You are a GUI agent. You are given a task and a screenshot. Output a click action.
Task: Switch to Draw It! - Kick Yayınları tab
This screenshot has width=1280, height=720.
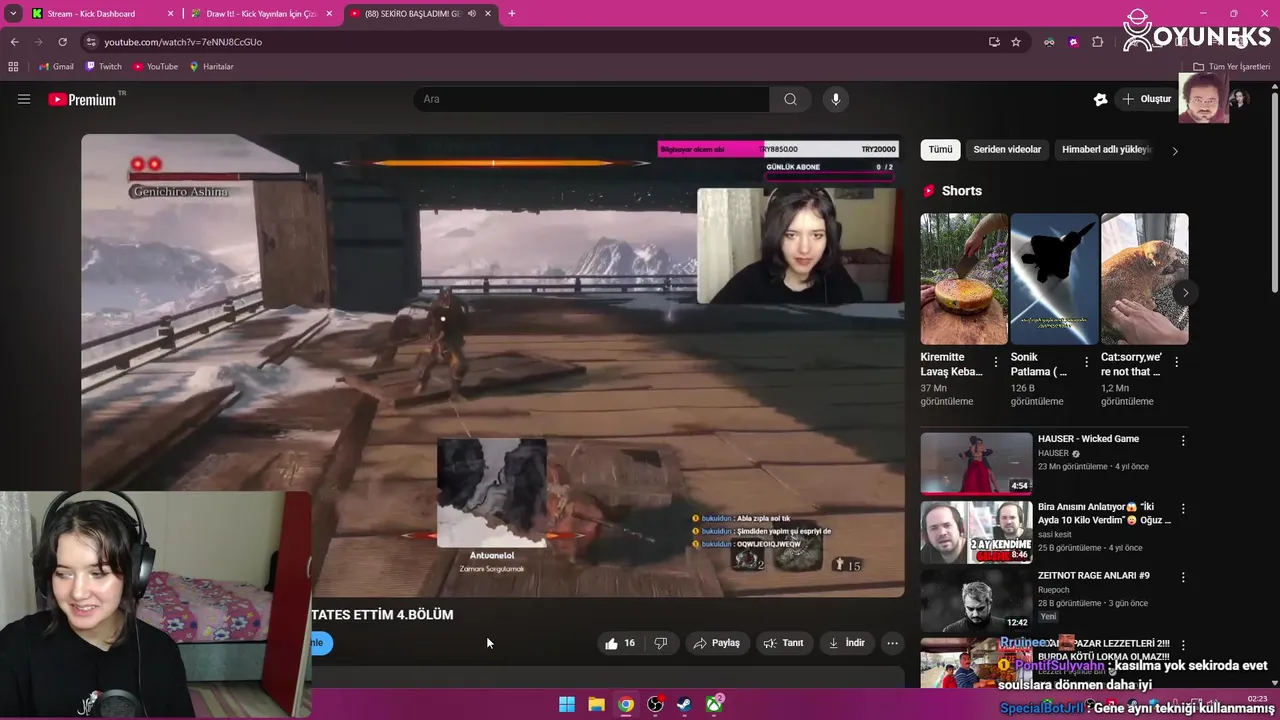(260, 14)
